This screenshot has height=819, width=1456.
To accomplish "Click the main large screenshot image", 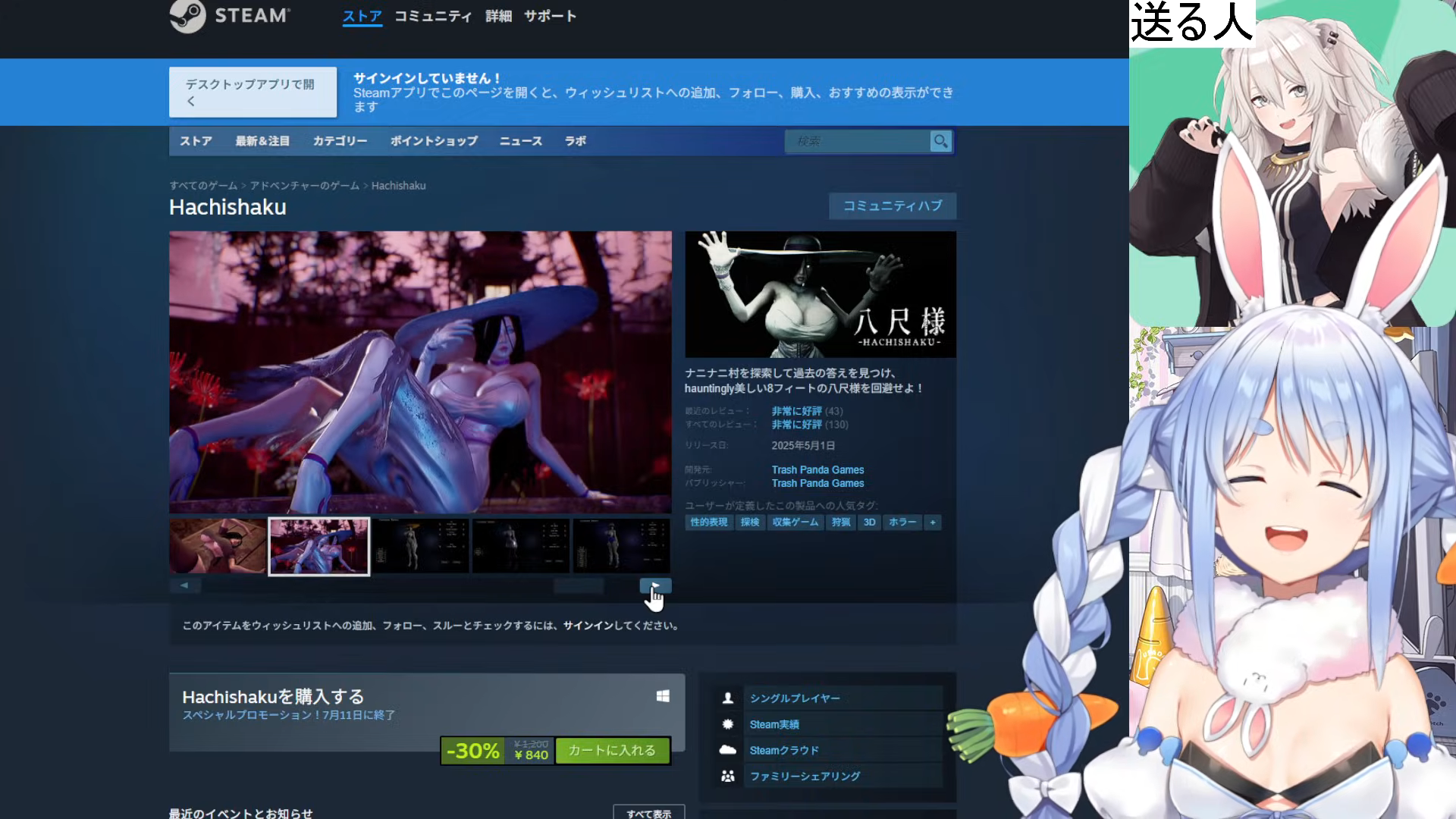I will [420, 372].
